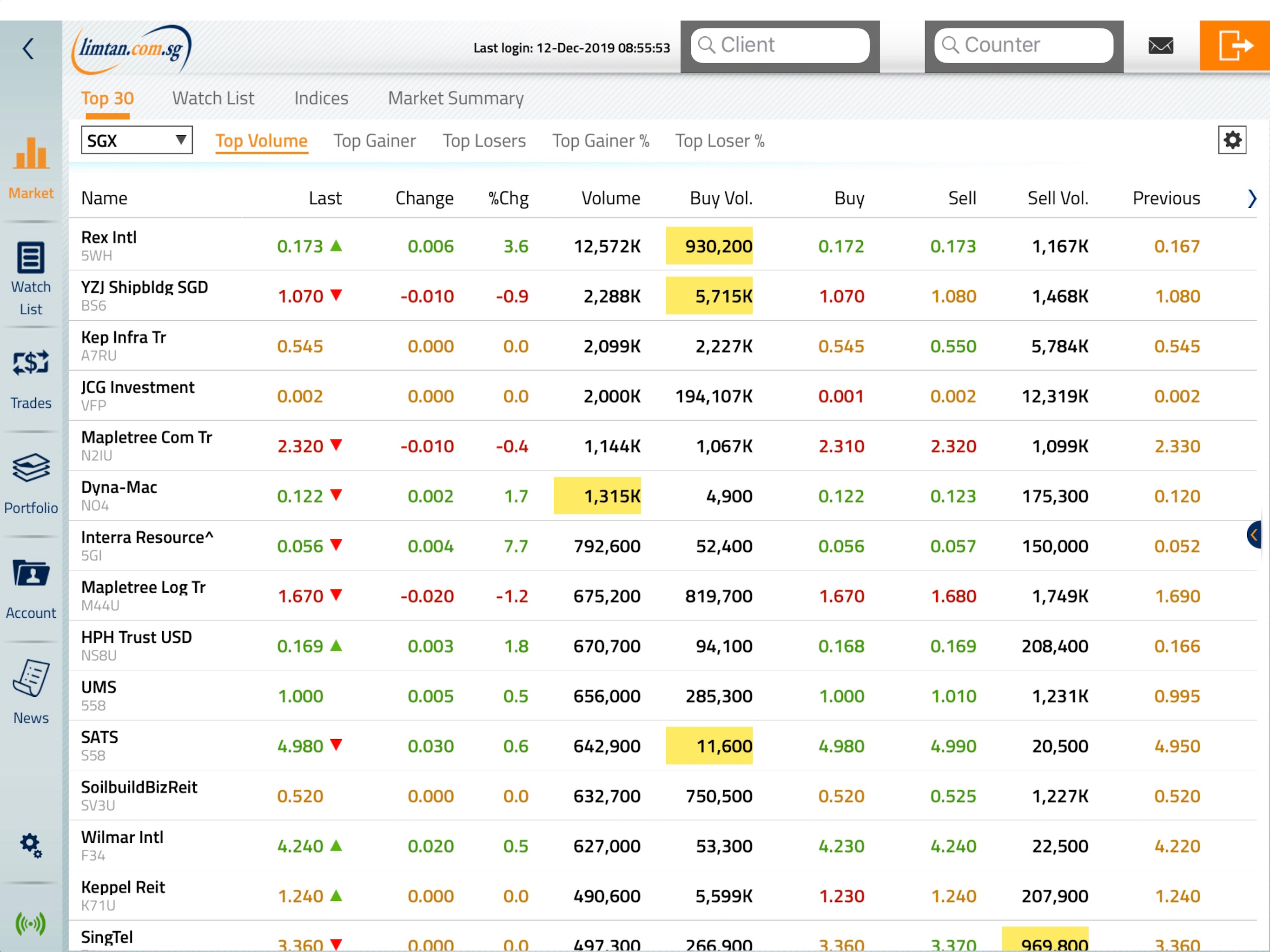Sort by the Volume column header
Viewport: 1270px width, 952px height.
point(610,198)
